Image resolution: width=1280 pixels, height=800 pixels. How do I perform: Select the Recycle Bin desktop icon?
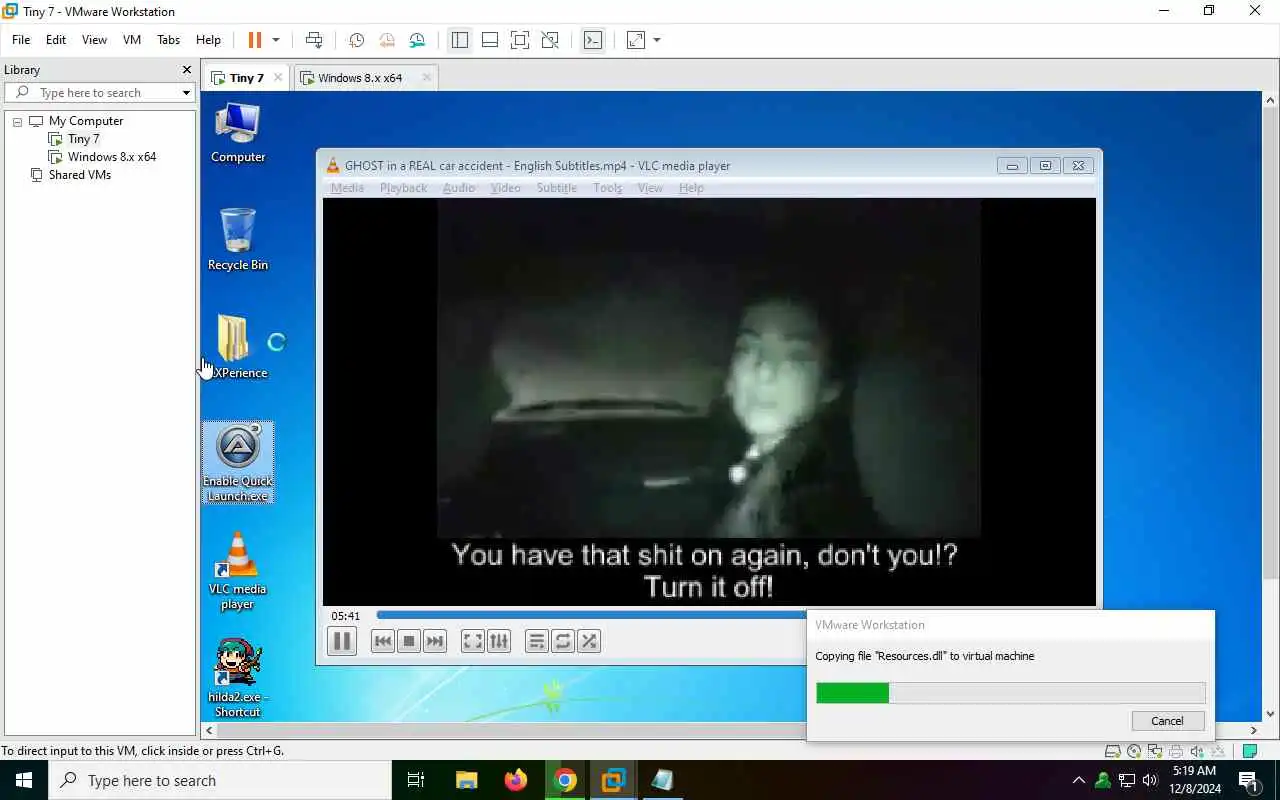[238, 240]
